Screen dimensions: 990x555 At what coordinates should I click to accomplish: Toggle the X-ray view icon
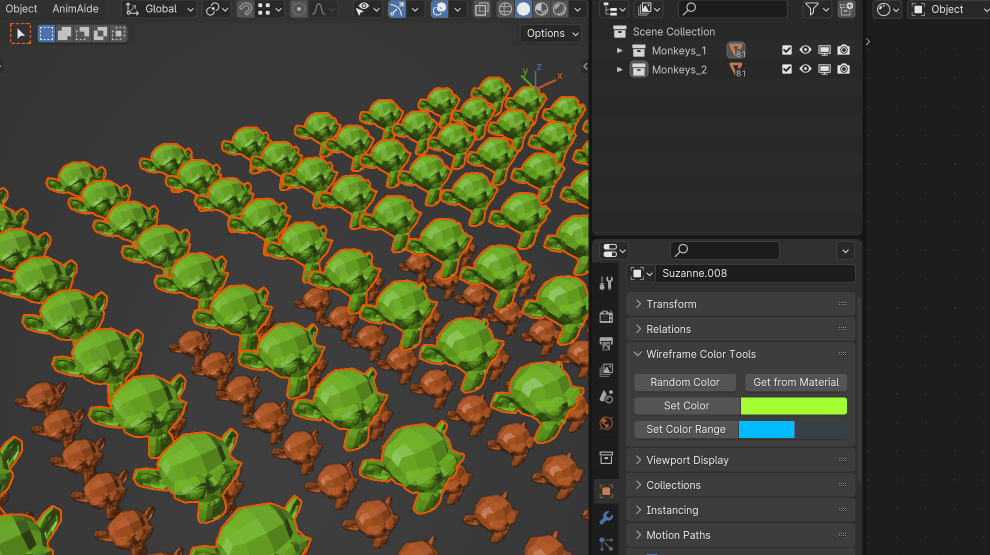[481, 9]
